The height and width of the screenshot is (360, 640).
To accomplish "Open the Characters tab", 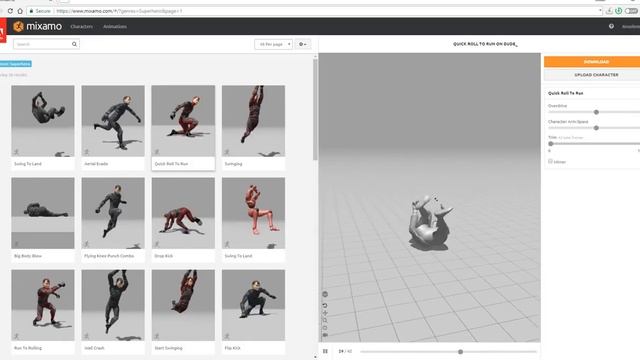I will point(82,27).
